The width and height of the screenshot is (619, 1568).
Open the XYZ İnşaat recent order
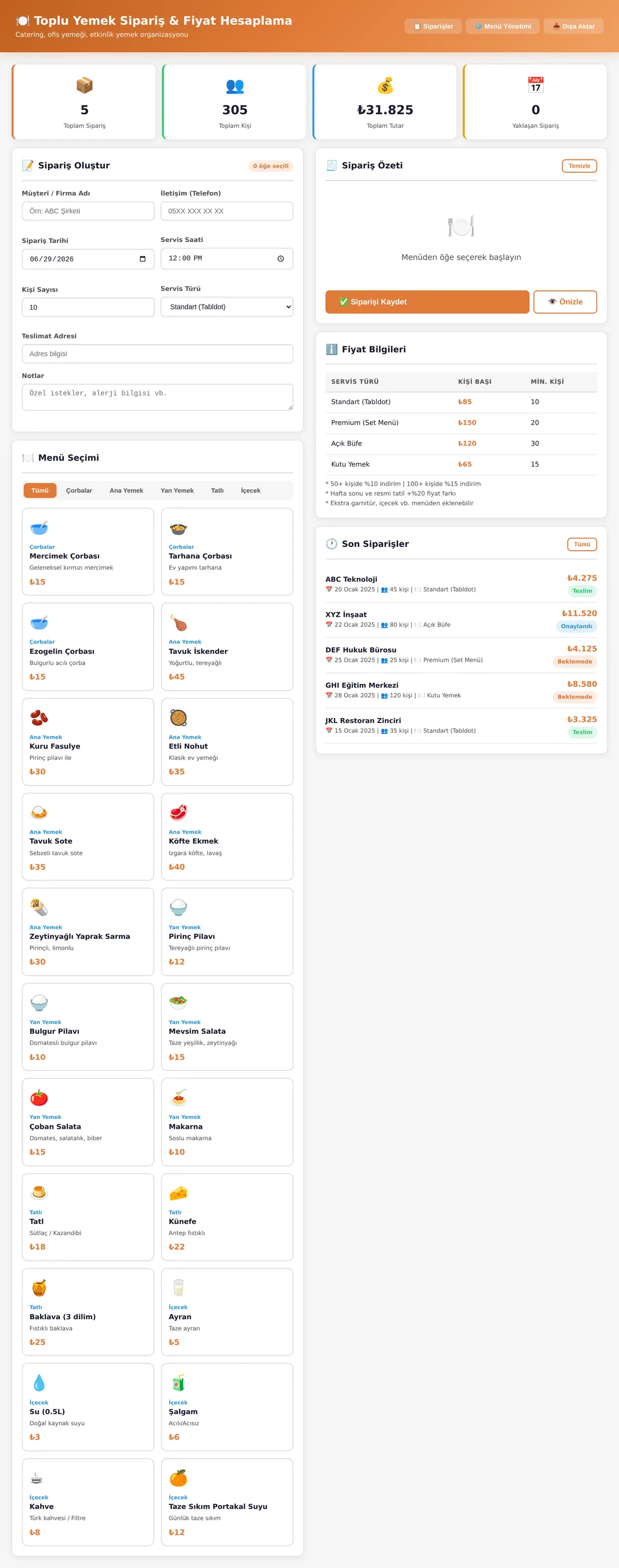point(461,620)
